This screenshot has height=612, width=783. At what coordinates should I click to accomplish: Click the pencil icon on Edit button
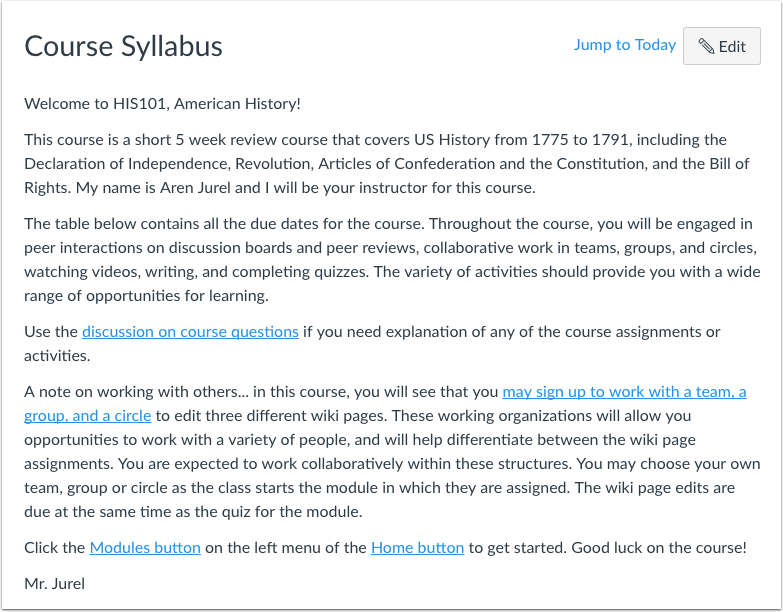click(706, 46)
